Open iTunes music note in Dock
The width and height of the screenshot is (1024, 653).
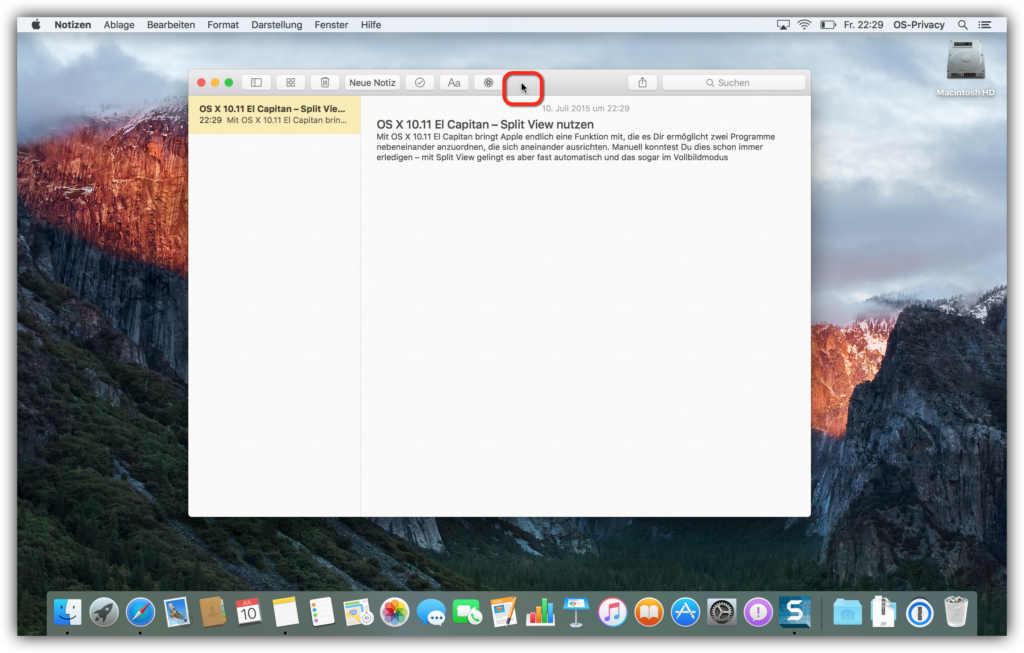(613, 613)
